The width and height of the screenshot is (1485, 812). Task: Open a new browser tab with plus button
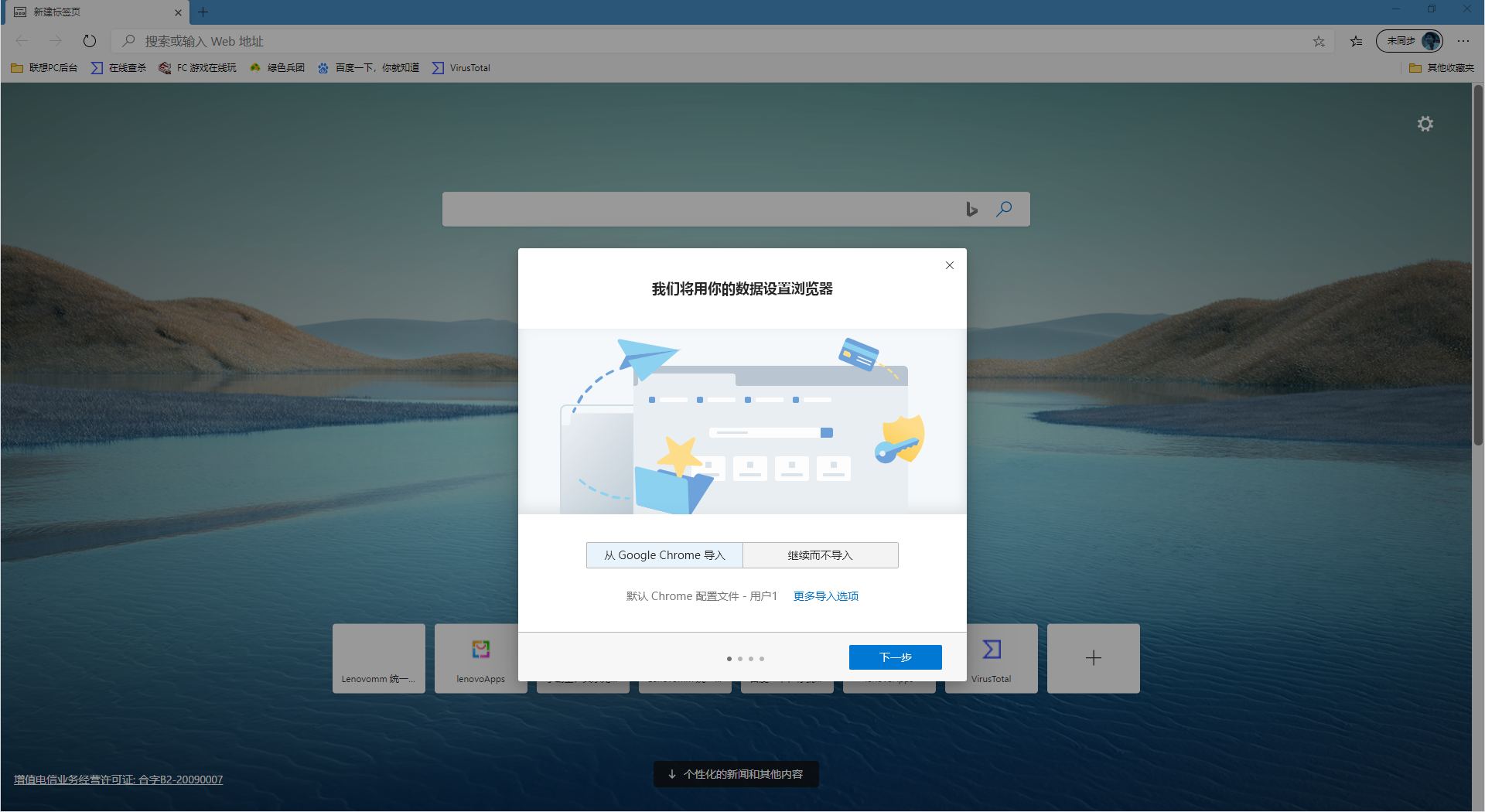point(203,12)
